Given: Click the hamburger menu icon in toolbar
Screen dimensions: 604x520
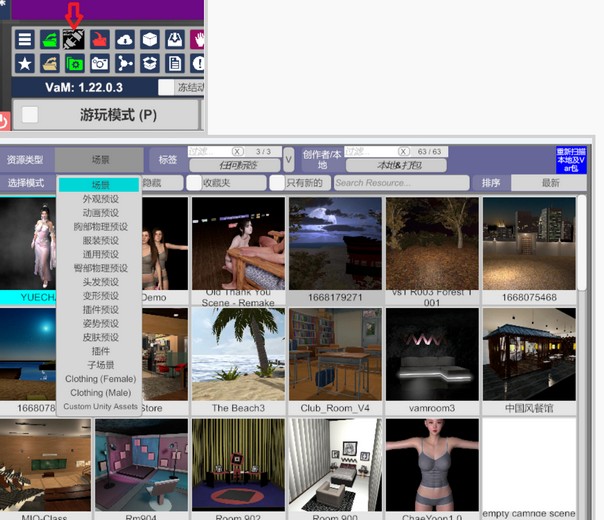Looking at the screenshot, I should (x=24, y=39).
